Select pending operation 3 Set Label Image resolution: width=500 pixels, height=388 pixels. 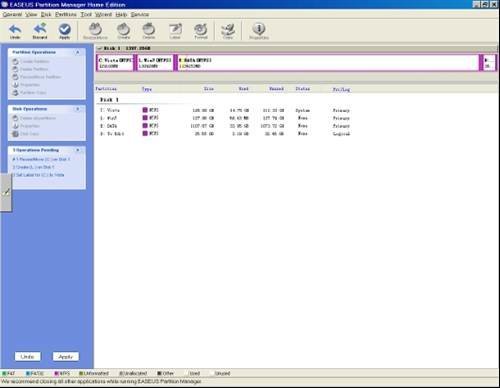coord(38,175)
